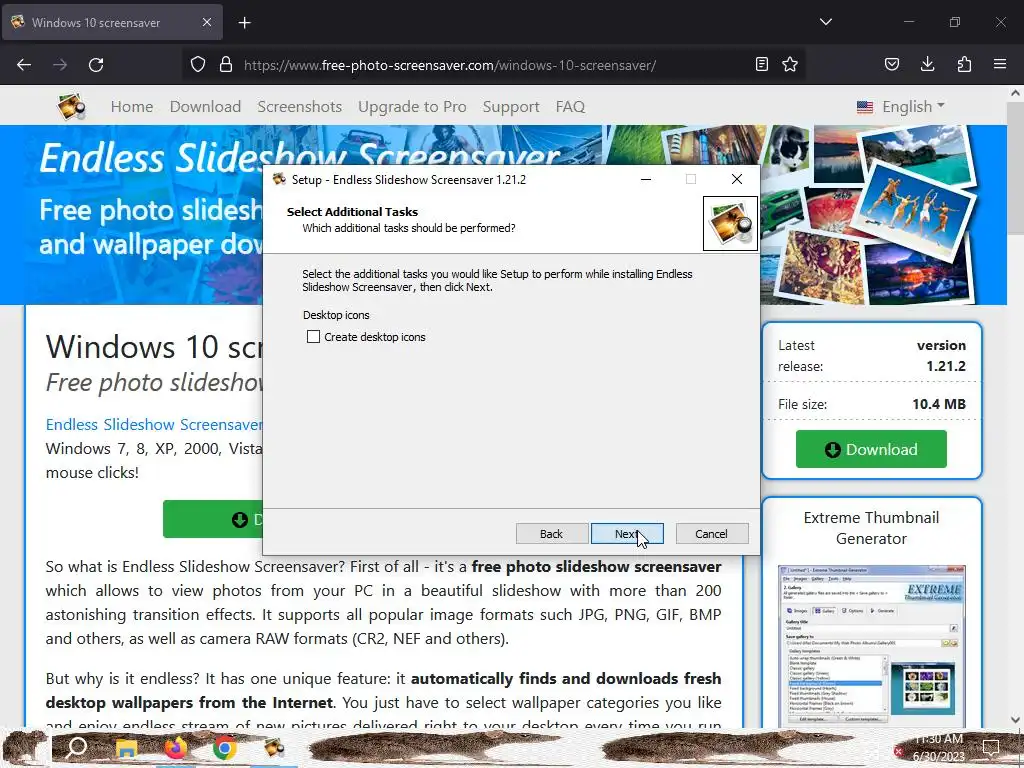Minimize the Setup dialog window
The image size is (1024, 768).
[x=646, y=179]
